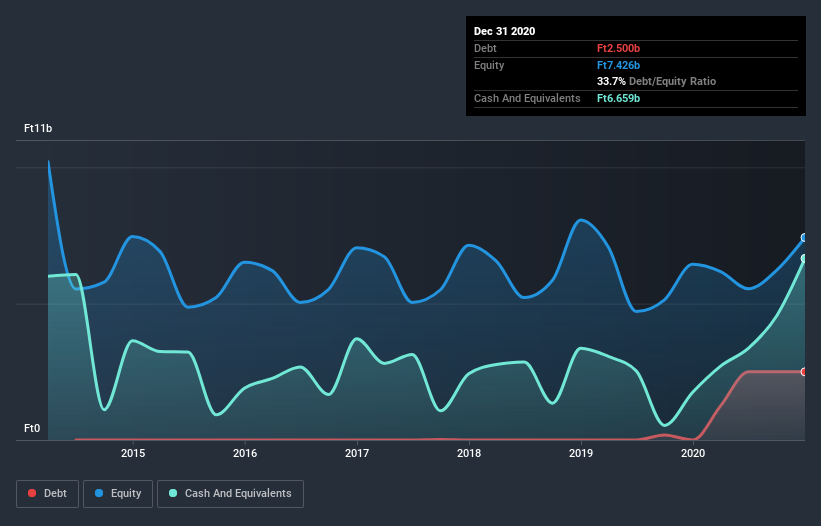Click the 2018 x-axis label
Image resolution: width=821 pixels, height=526 pixels.
469,453
